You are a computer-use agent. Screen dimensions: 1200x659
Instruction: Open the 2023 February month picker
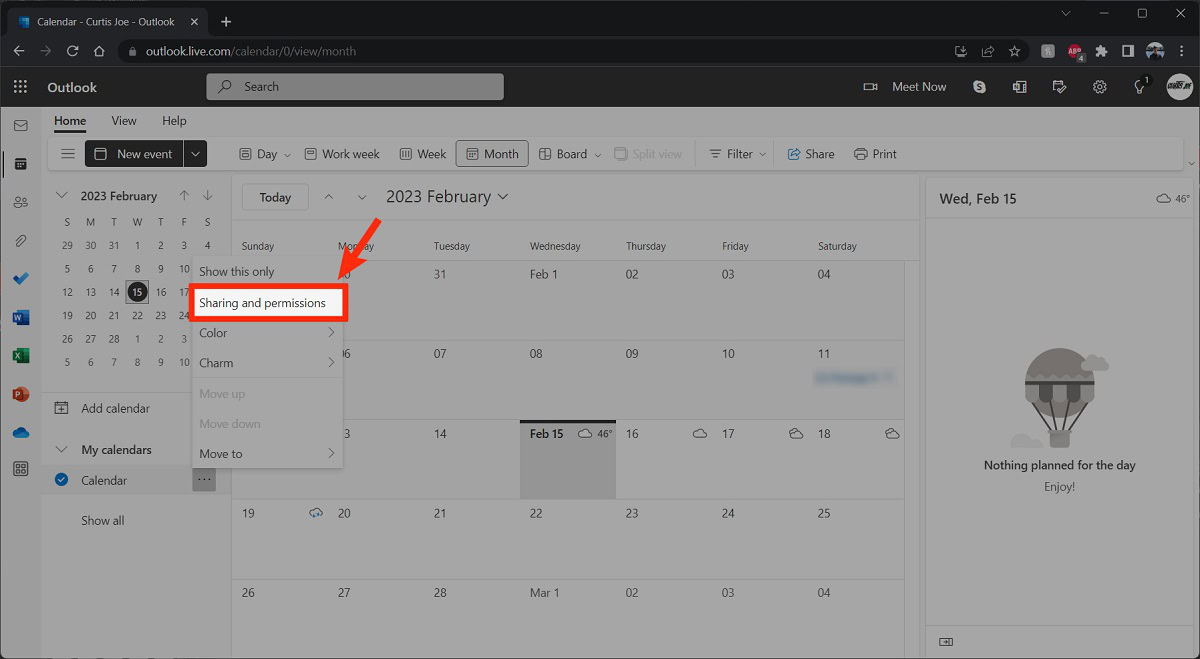(x=447, y=197)
